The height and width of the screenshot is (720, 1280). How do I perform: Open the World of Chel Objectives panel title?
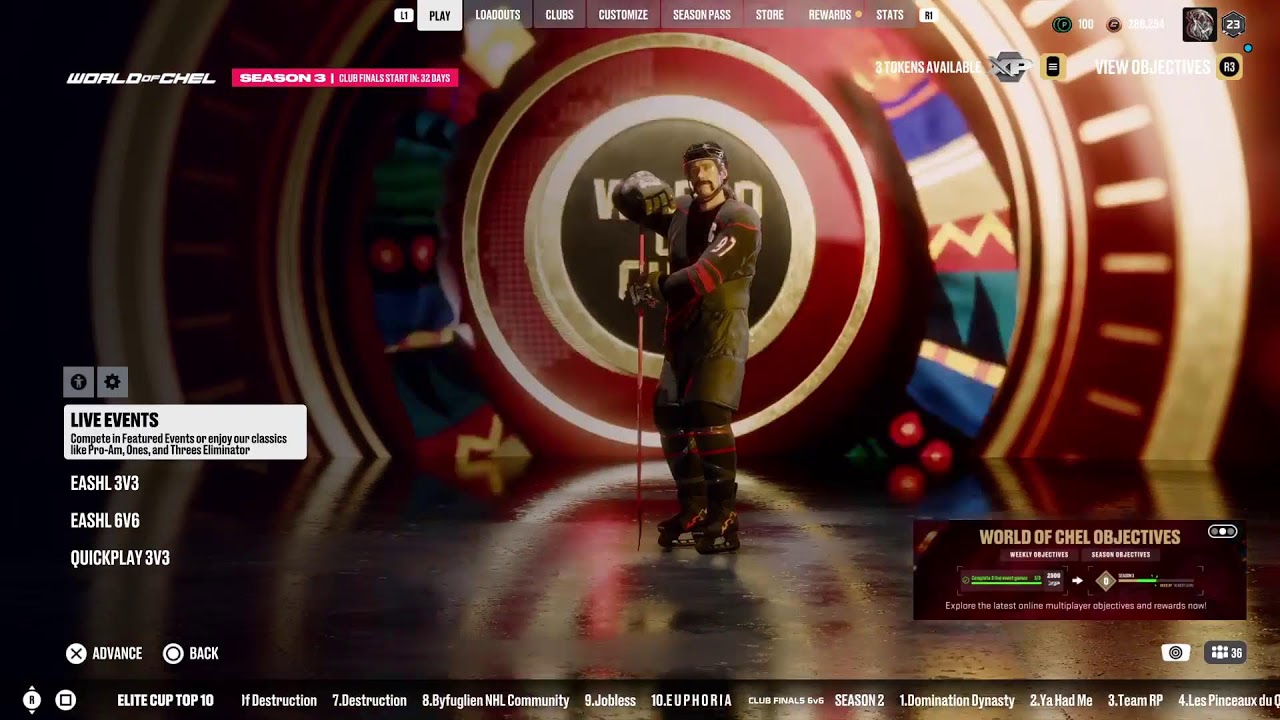[1080, 537]
